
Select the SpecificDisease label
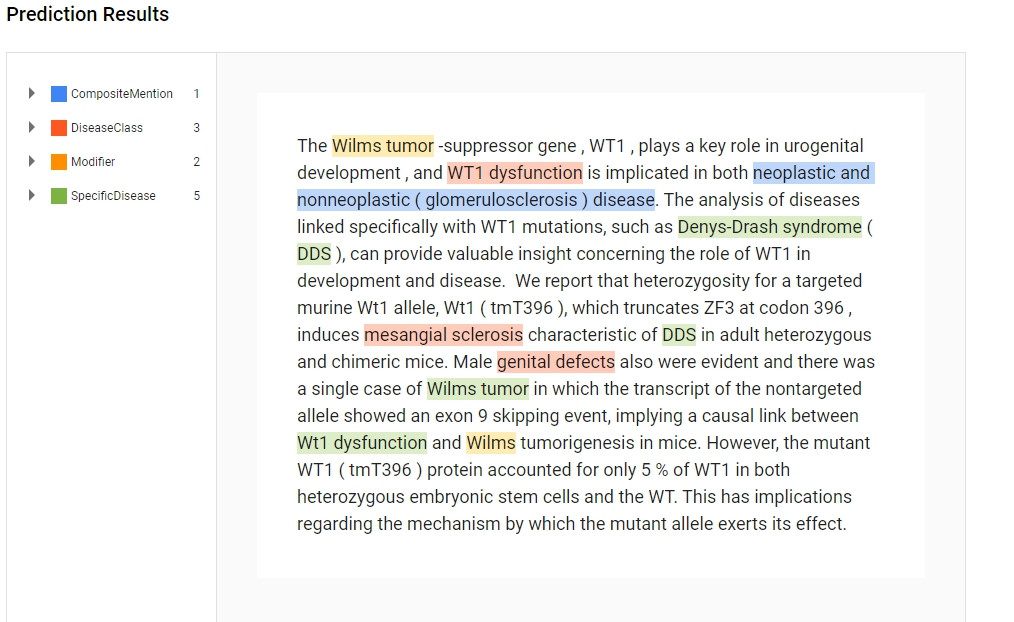click(x=113, y=195)
